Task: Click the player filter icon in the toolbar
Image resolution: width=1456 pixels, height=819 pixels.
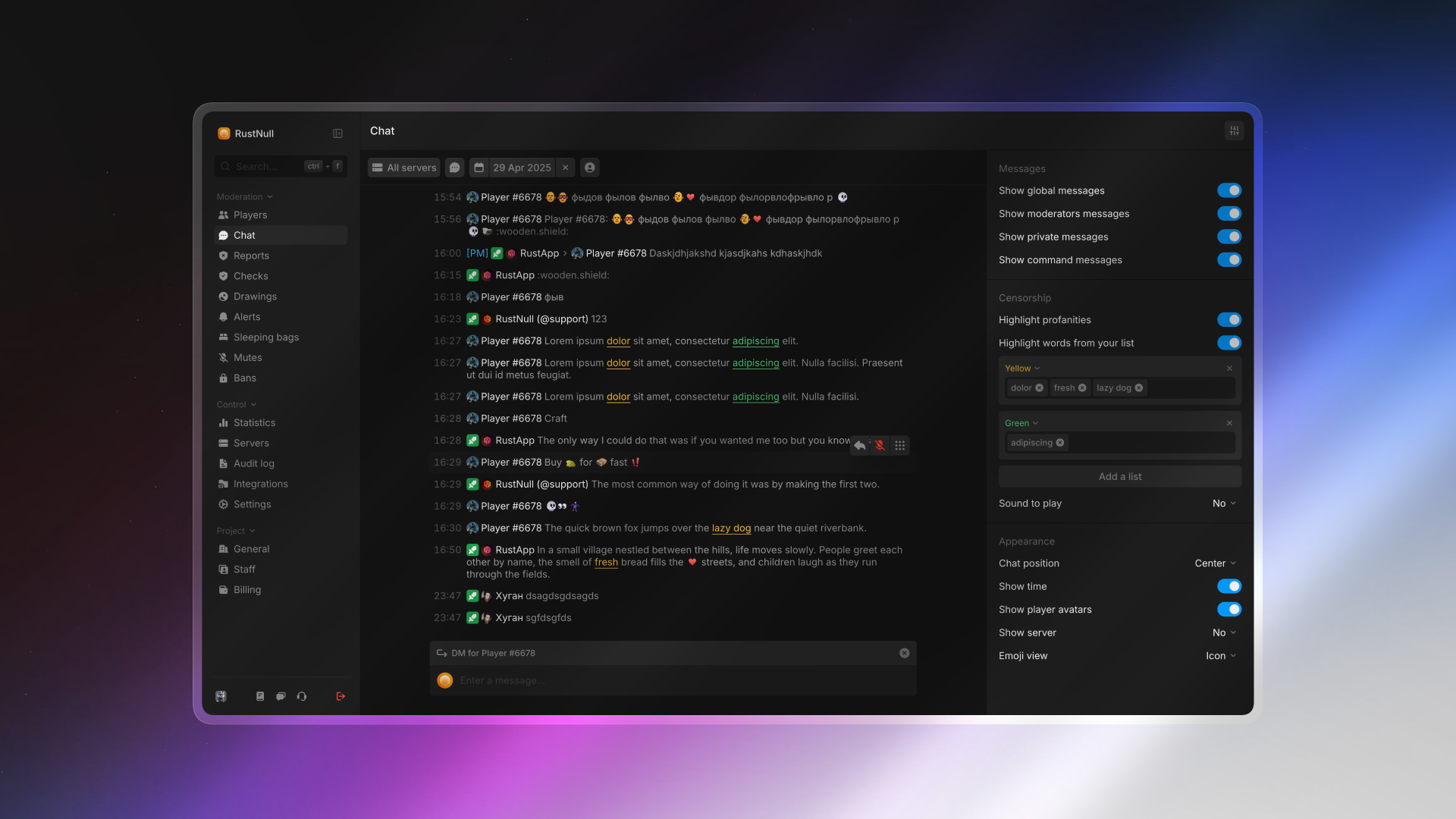Action: (x=590, y=168)
